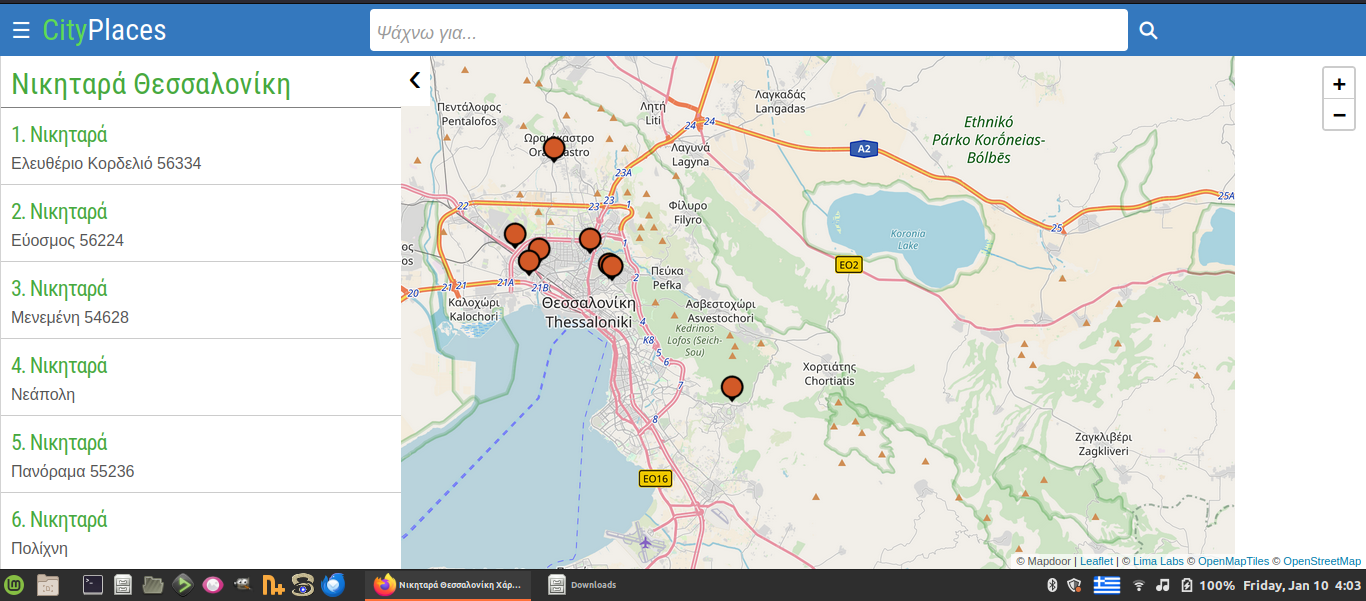Click the Εύοσμος 56224 address text
The width and height of the screenshot is (1366, 601).
point(67,240)
